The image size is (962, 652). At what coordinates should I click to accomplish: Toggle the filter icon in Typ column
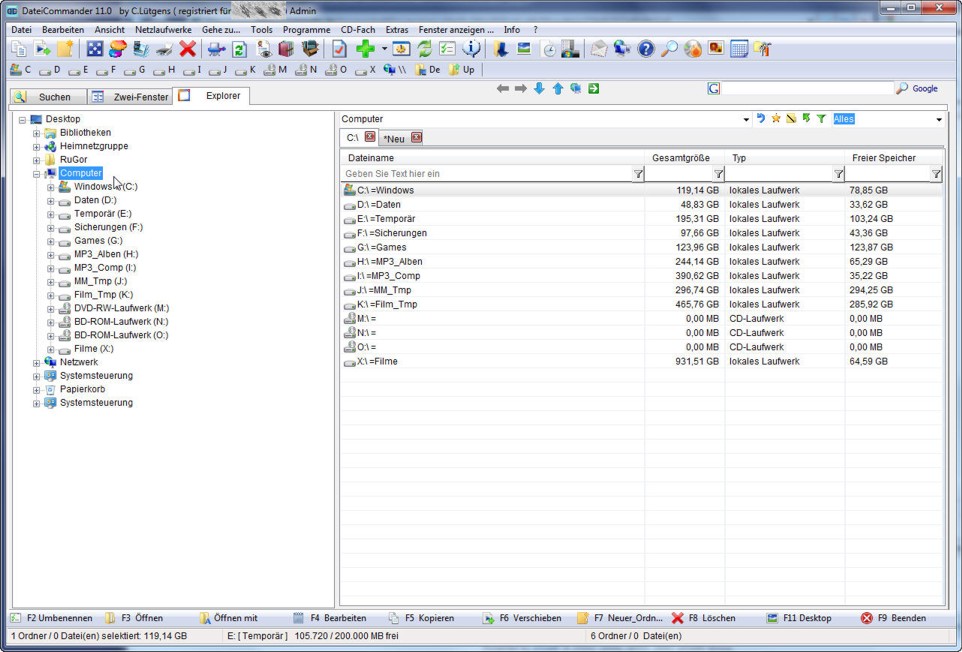pos(838,174)
